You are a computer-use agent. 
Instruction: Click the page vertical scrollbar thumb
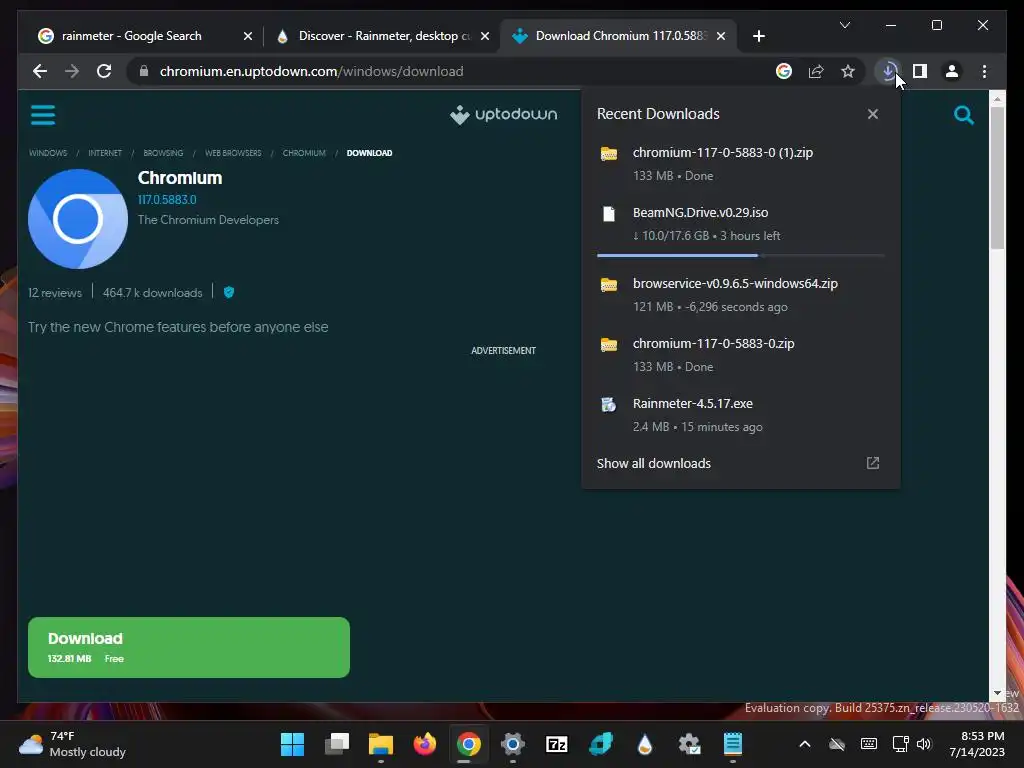click(x=997, y=178)
